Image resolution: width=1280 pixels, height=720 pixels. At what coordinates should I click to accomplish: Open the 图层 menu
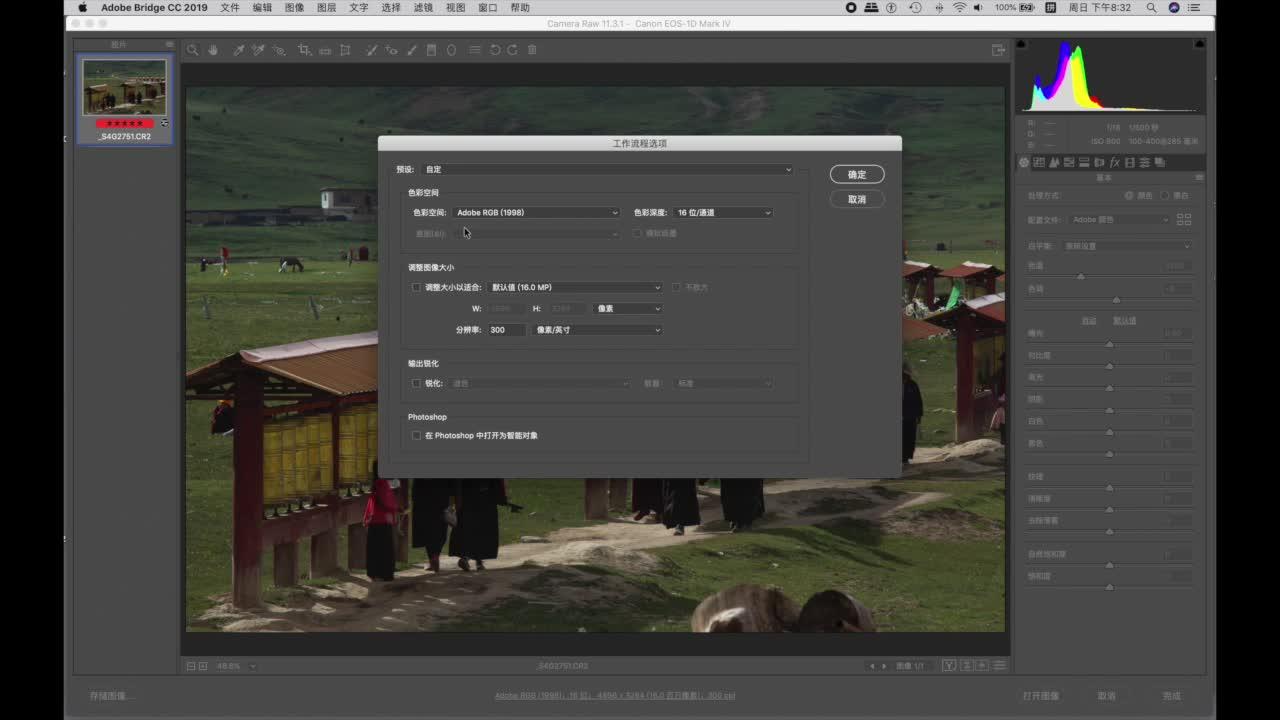[x=326, y=8]
